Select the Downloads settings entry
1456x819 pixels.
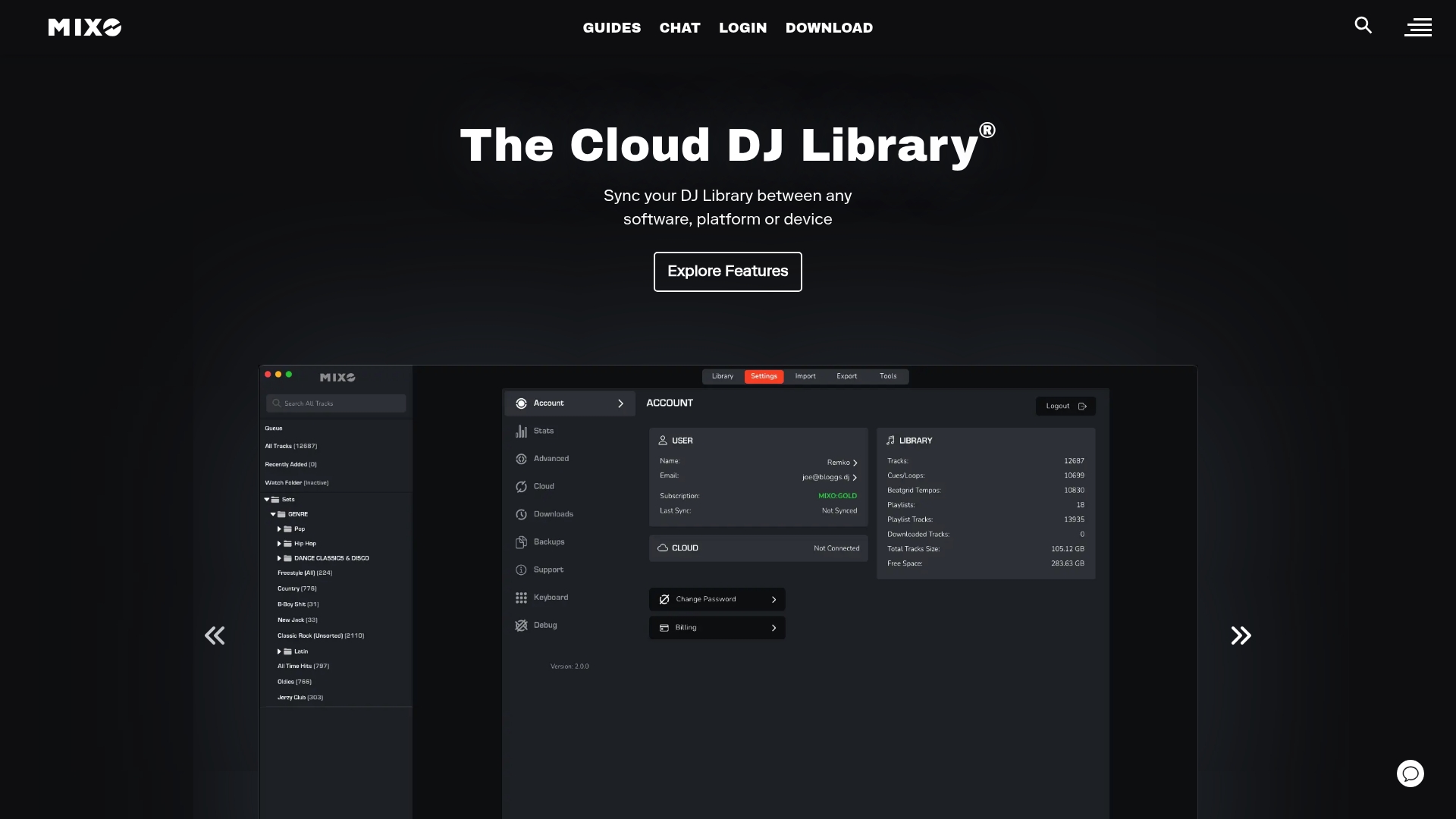pyautogui.click(x=570, y=514)
